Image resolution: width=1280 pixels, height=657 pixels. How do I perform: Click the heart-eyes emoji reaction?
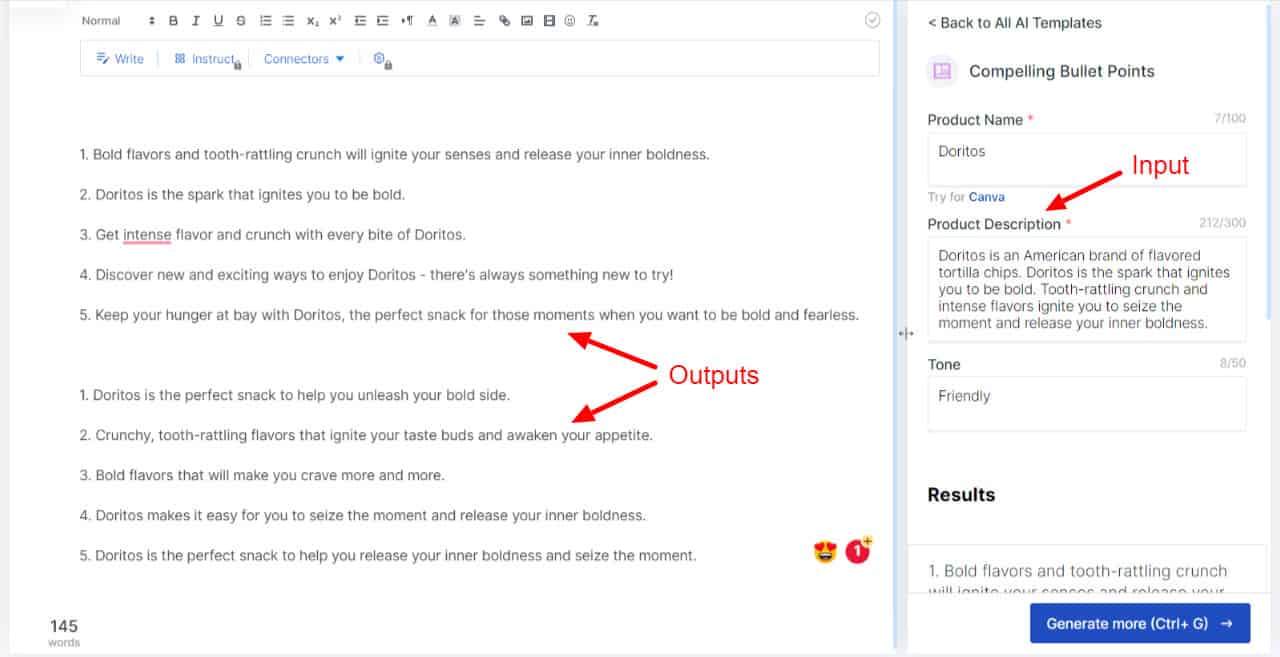(x=825, y=551)
